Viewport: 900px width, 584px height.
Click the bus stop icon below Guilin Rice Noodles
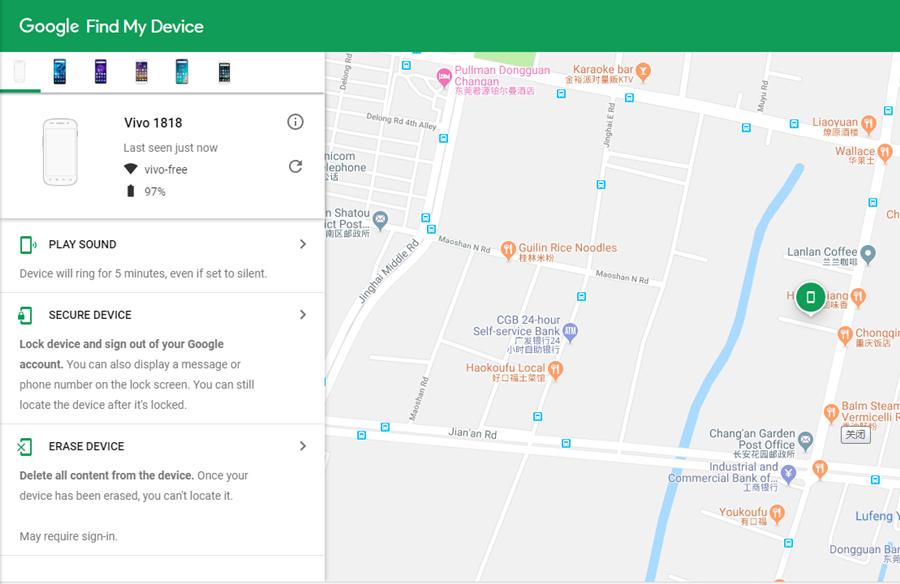[x=581, y=296]
